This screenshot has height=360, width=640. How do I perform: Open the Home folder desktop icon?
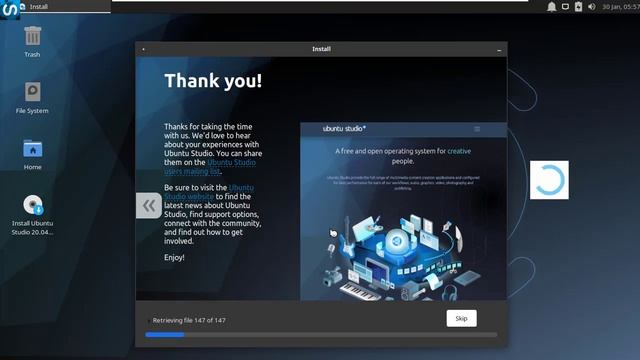coord(32,154)
